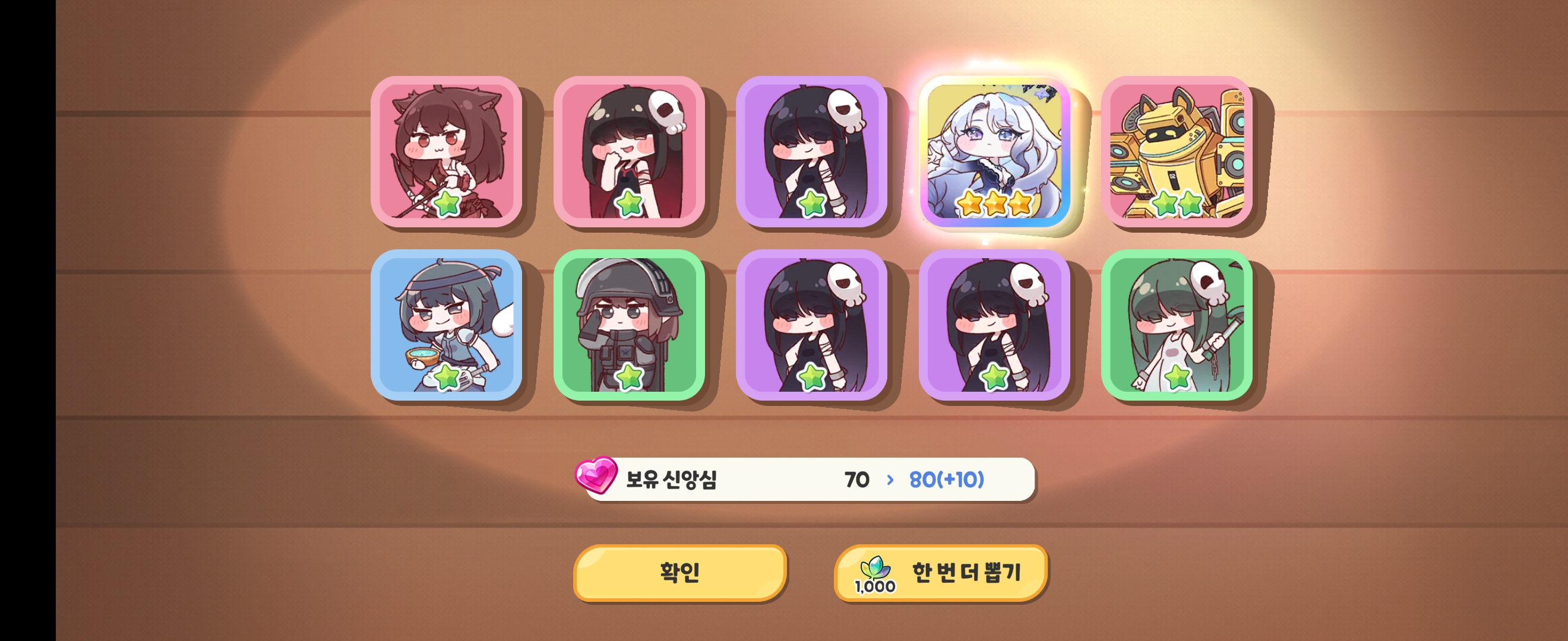
Task: Tap top-row purple skull girl card
Action: tap(811, 151)
